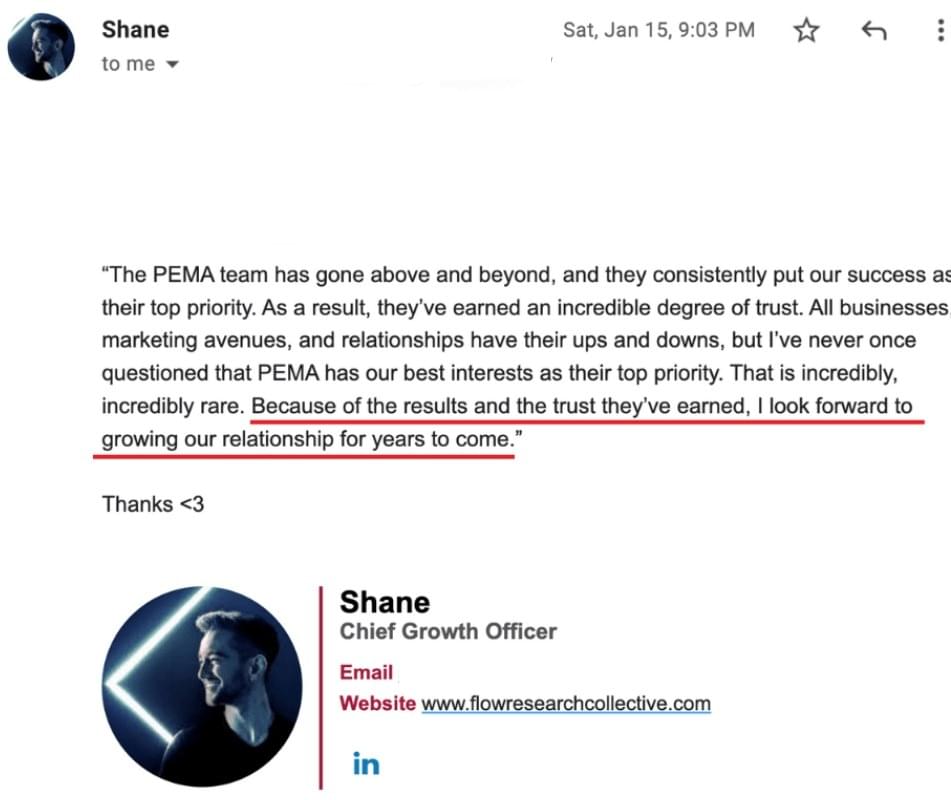951x800 pixels.
Task: Click the underlined 'Because of the results' sentence
Action: tap(582, 406)
